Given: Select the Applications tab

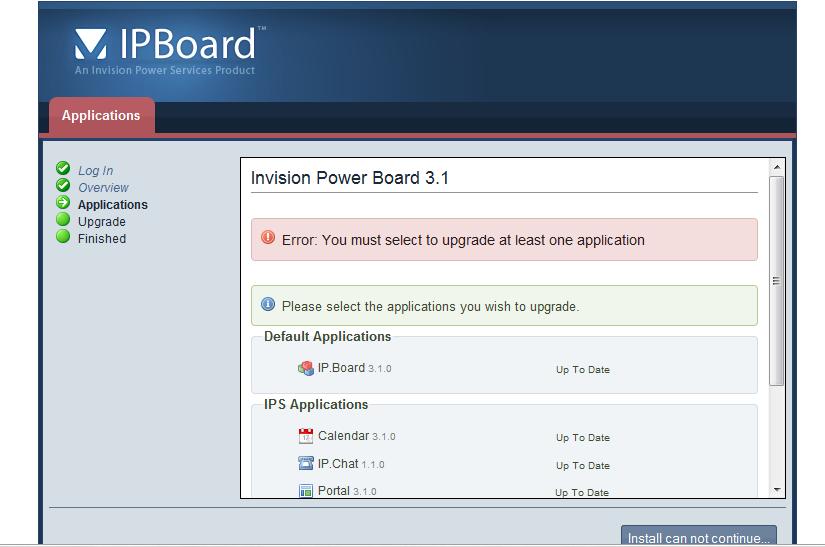Looking at the screenshot, I should click(102, 116).
